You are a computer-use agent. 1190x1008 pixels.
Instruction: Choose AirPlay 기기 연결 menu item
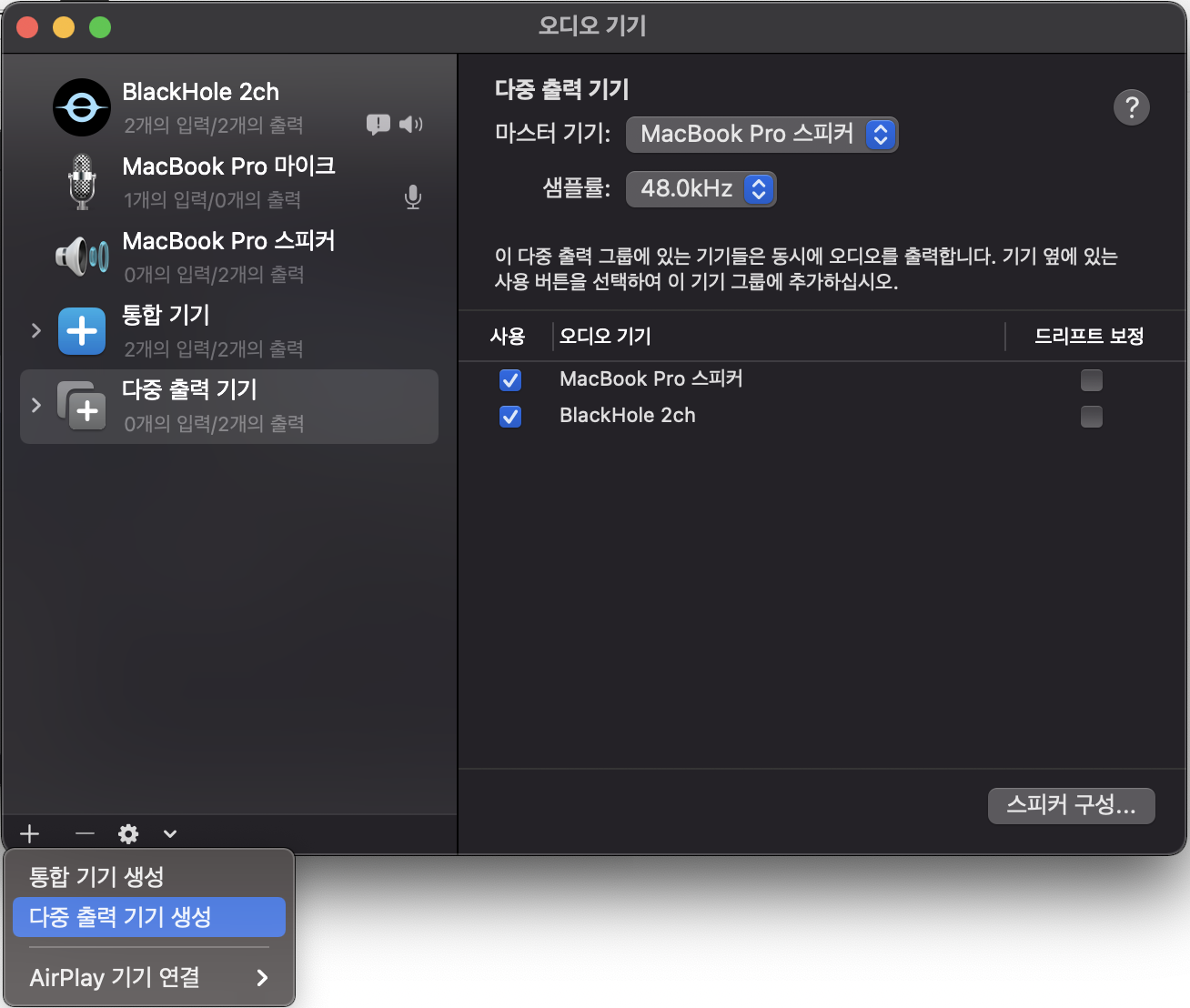pos(149,978)
